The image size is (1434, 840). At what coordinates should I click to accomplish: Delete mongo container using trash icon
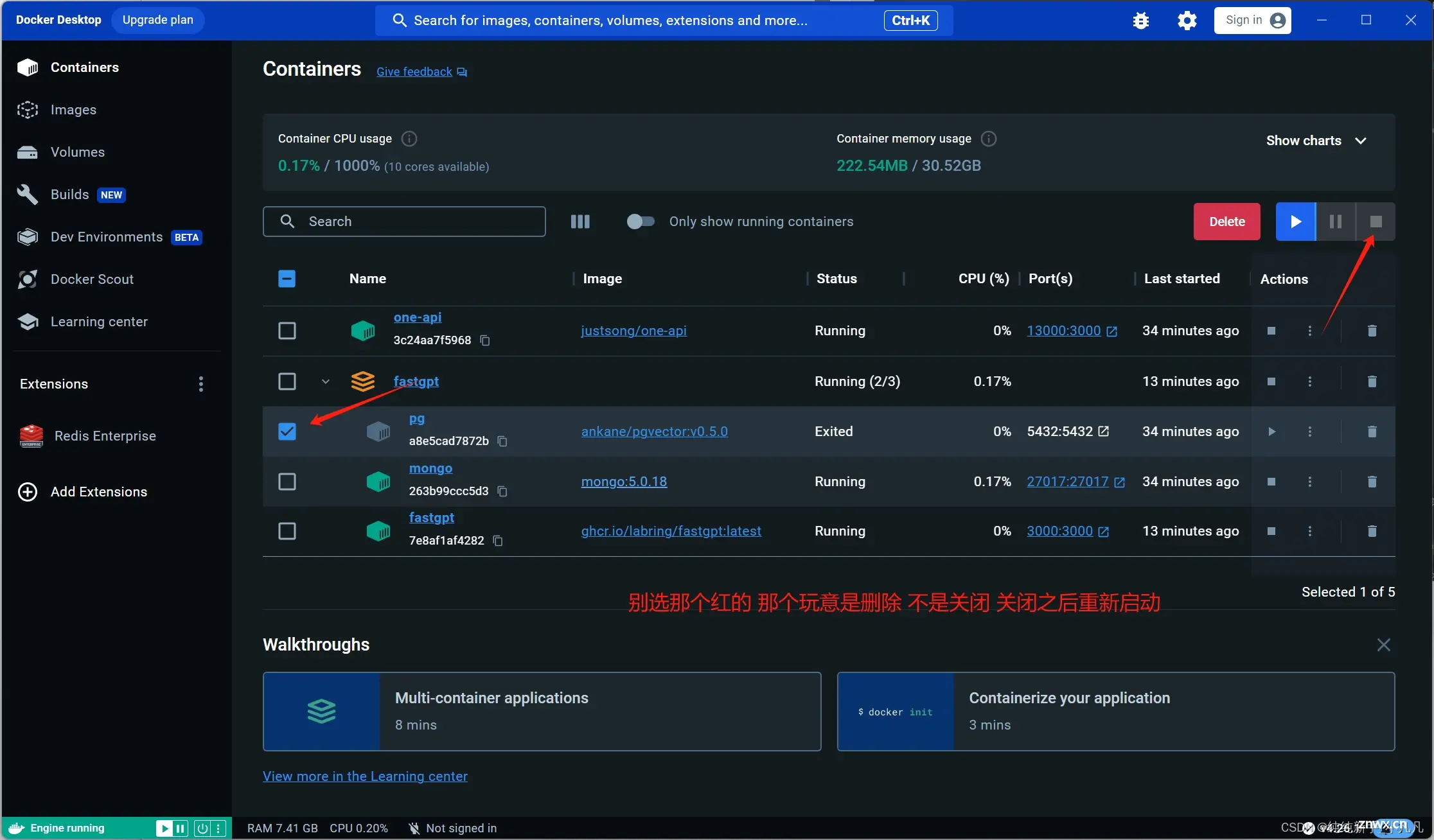[x=1372, y=482]
